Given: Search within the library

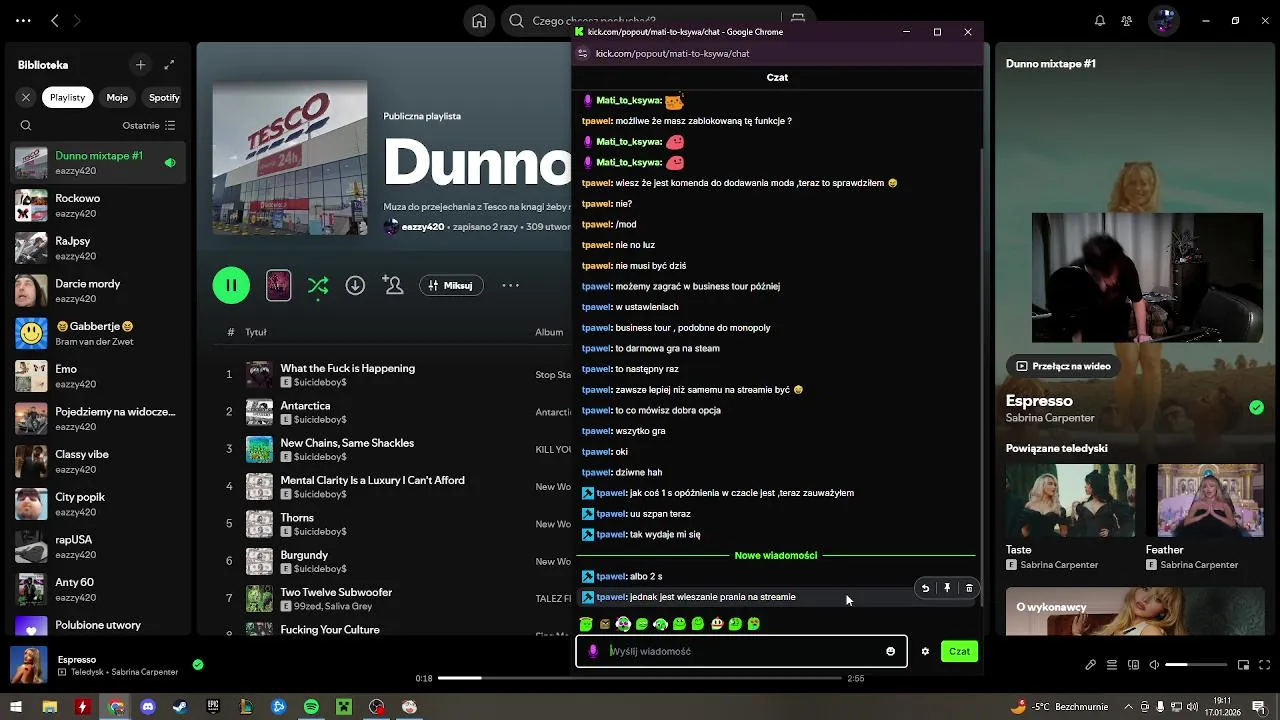Looking at the screenshot, I should [x=26, y=126].
